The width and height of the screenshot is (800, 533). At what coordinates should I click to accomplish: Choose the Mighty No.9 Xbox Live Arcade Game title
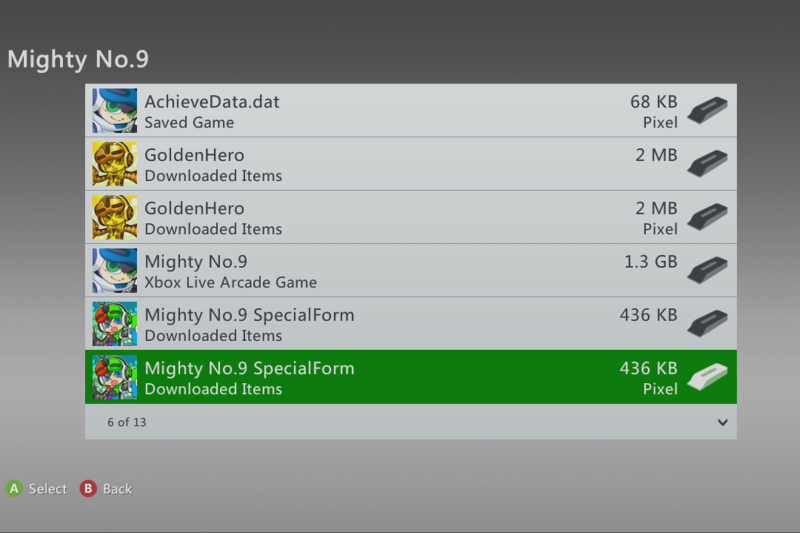(196, 262)
